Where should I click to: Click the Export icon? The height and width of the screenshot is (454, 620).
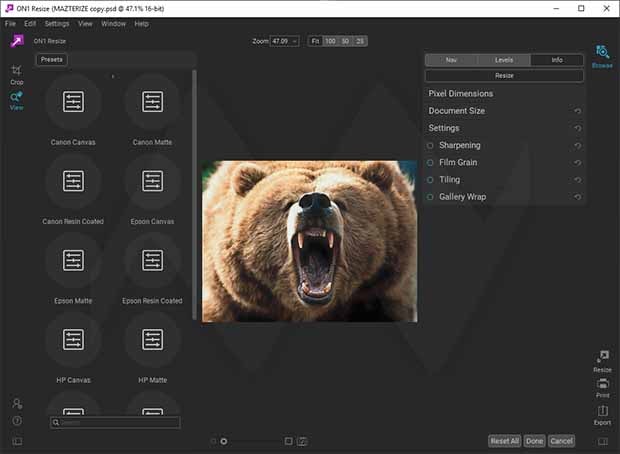pyautogui.click(x=602, y=414)
